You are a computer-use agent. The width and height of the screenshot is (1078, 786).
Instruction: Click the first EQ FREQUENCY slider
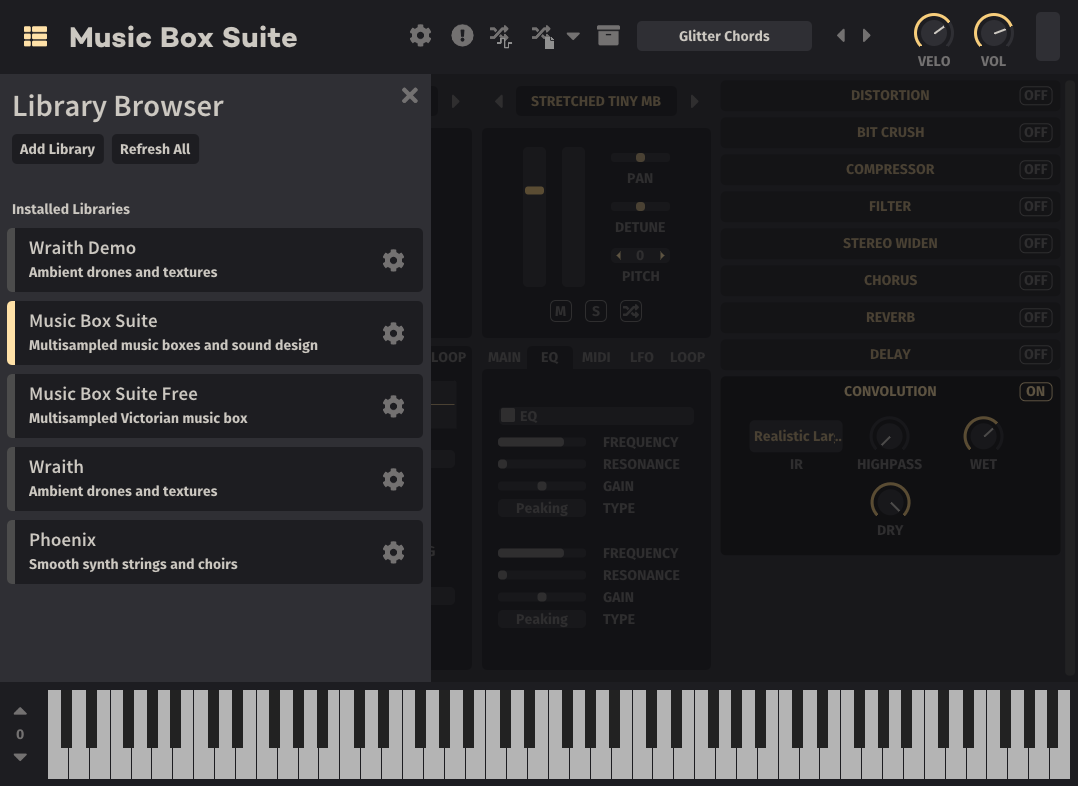pyautogui.click(x=542, y=442)
